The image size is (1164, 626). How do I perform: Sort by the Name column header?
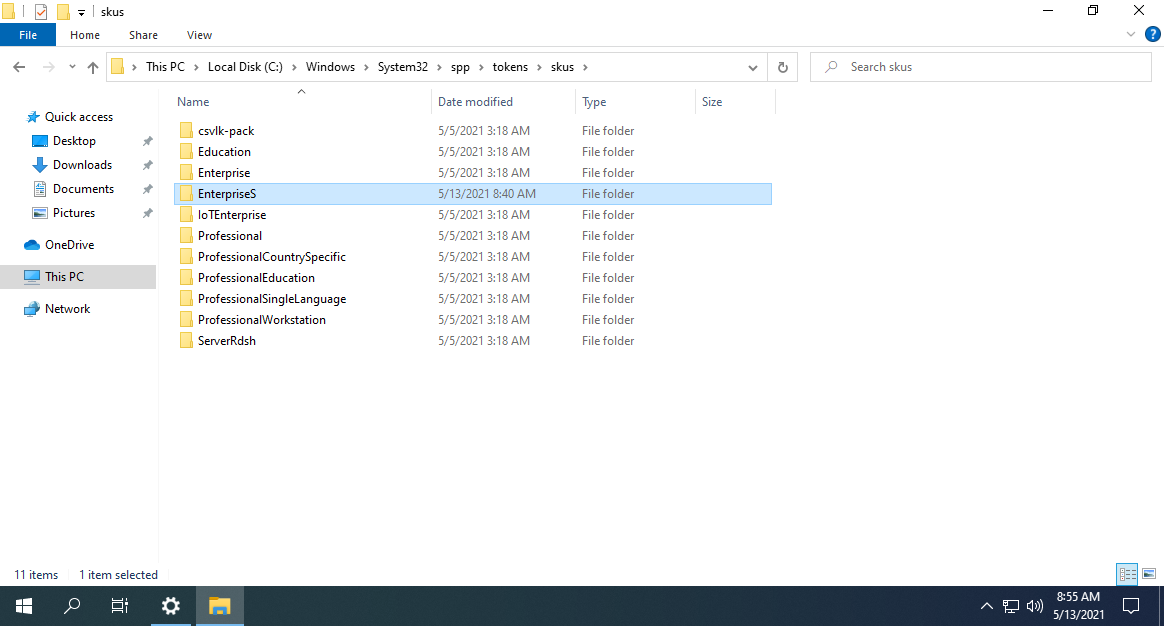tap(301, 102)
